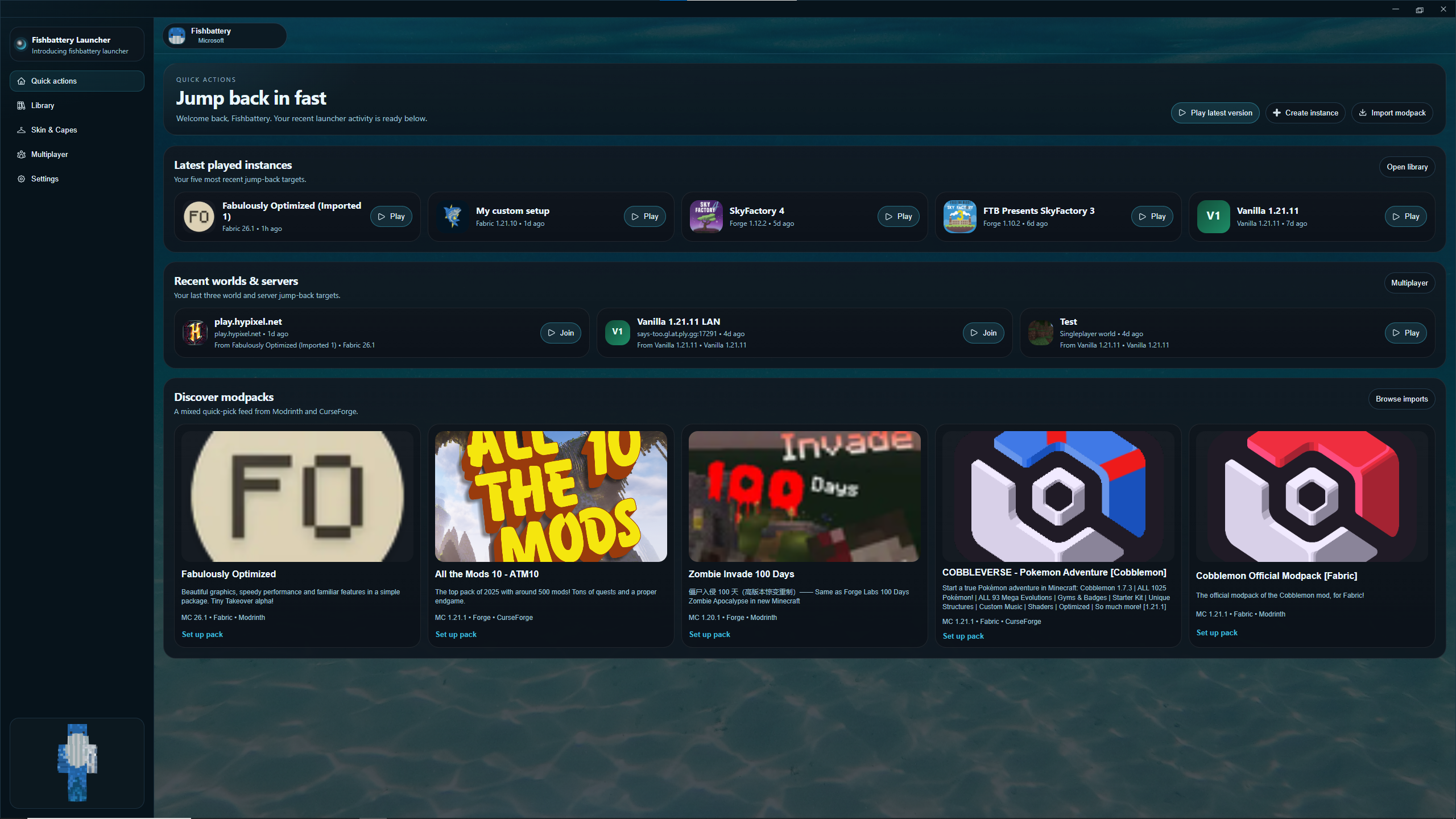Open Settings from the sidebar
This screenshot has width=1456, height=819.
44,179
